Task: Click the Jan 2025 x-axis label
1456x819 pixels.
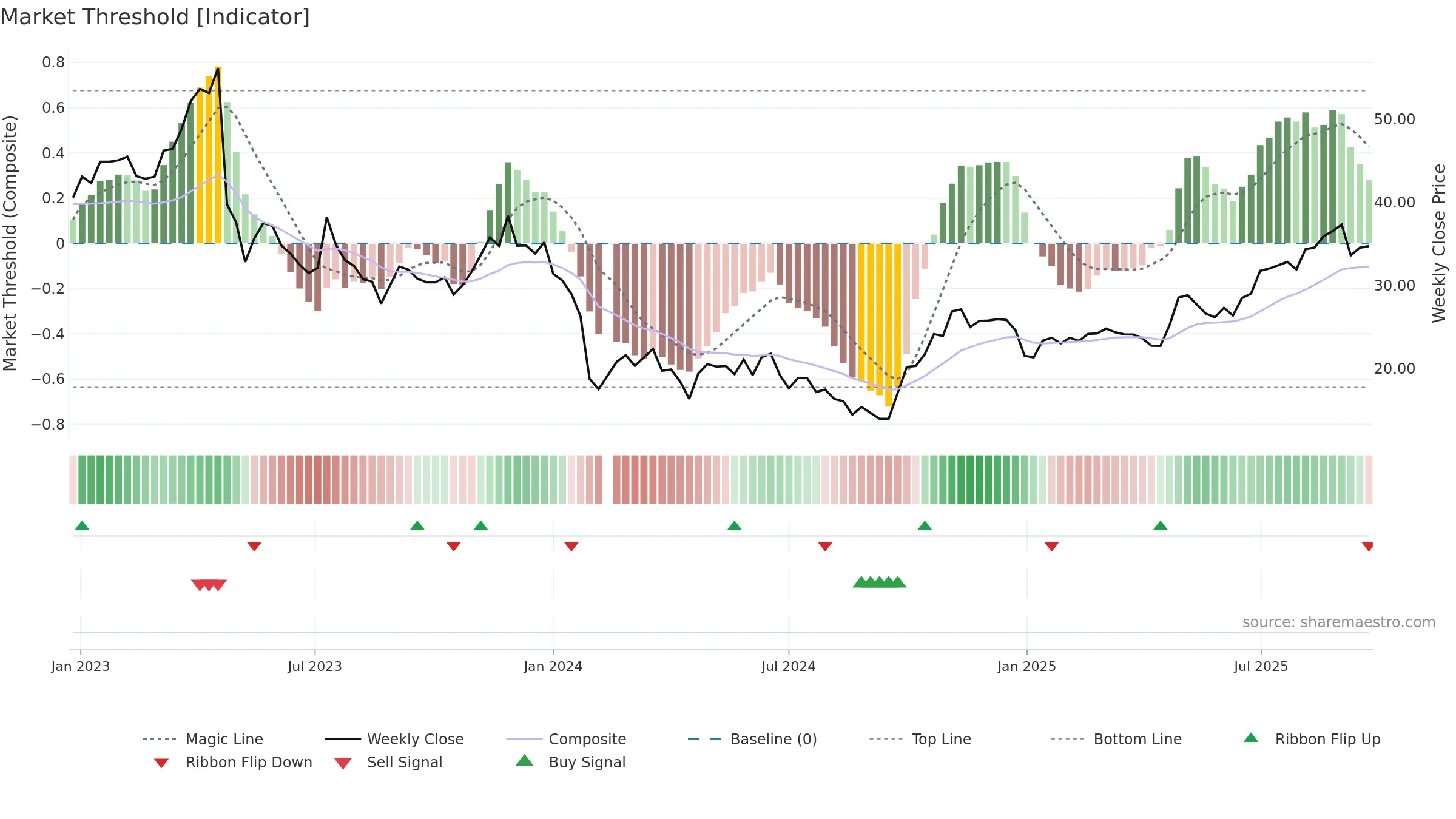Action: tap(1027, 667)
